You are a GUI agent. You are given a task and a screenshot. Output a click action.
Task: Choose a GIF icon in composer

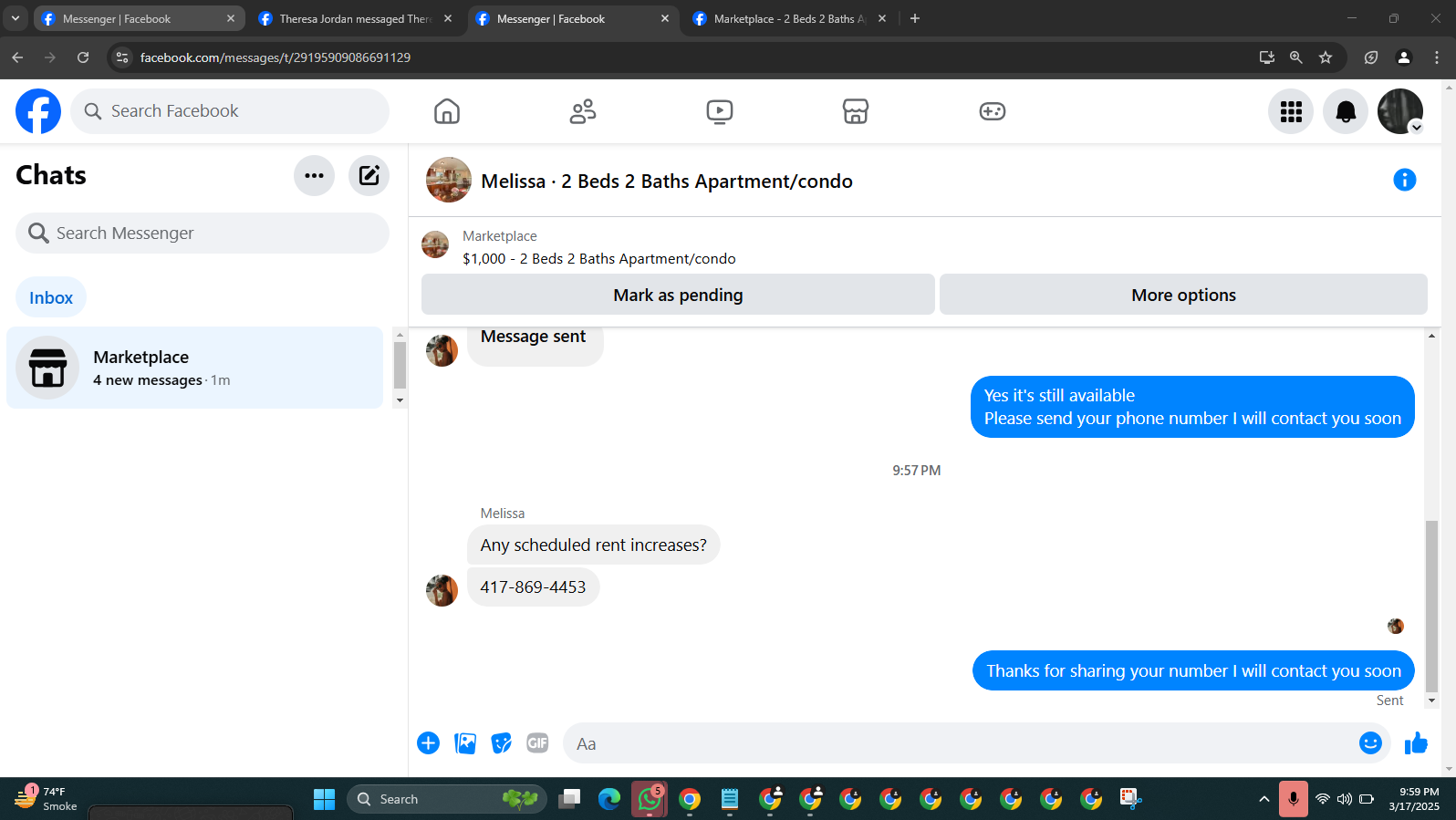tap(538, 743)
